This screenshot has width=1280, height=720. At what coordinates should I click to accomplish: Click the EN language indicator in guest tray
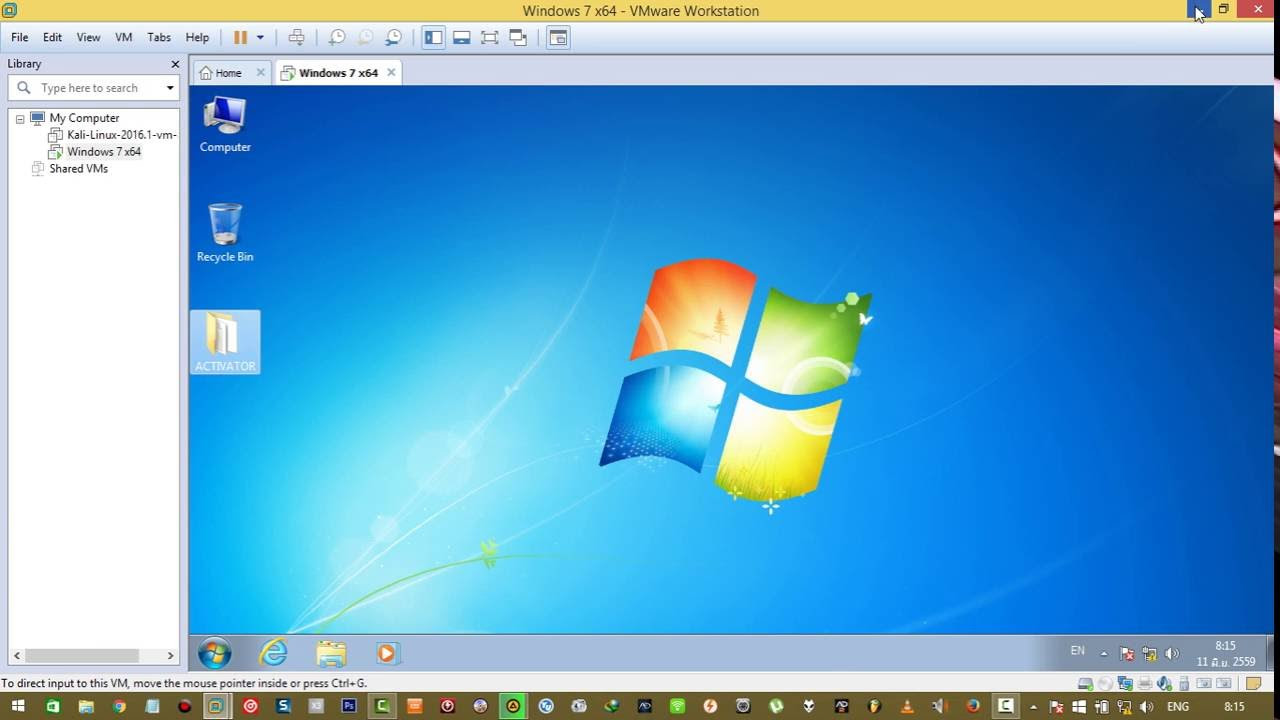(x=1077, y=651)
